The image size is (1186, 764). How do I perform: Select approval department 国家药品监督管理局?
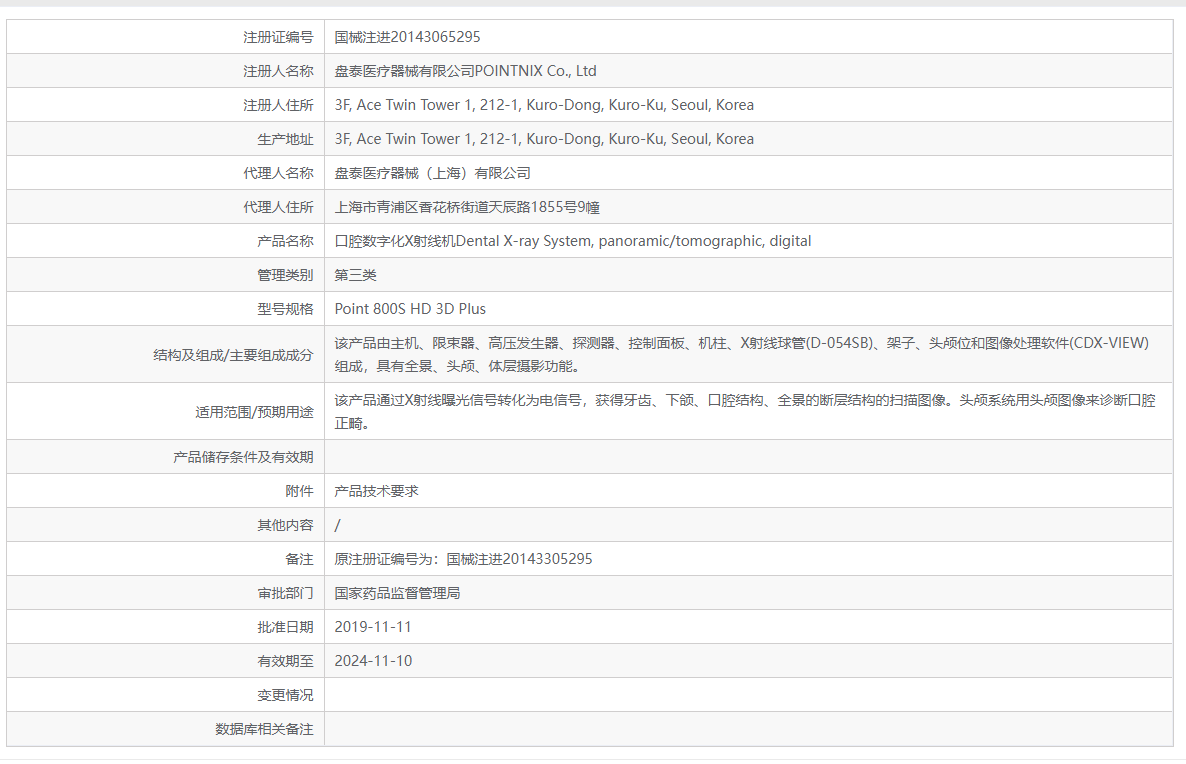[397, 594]
